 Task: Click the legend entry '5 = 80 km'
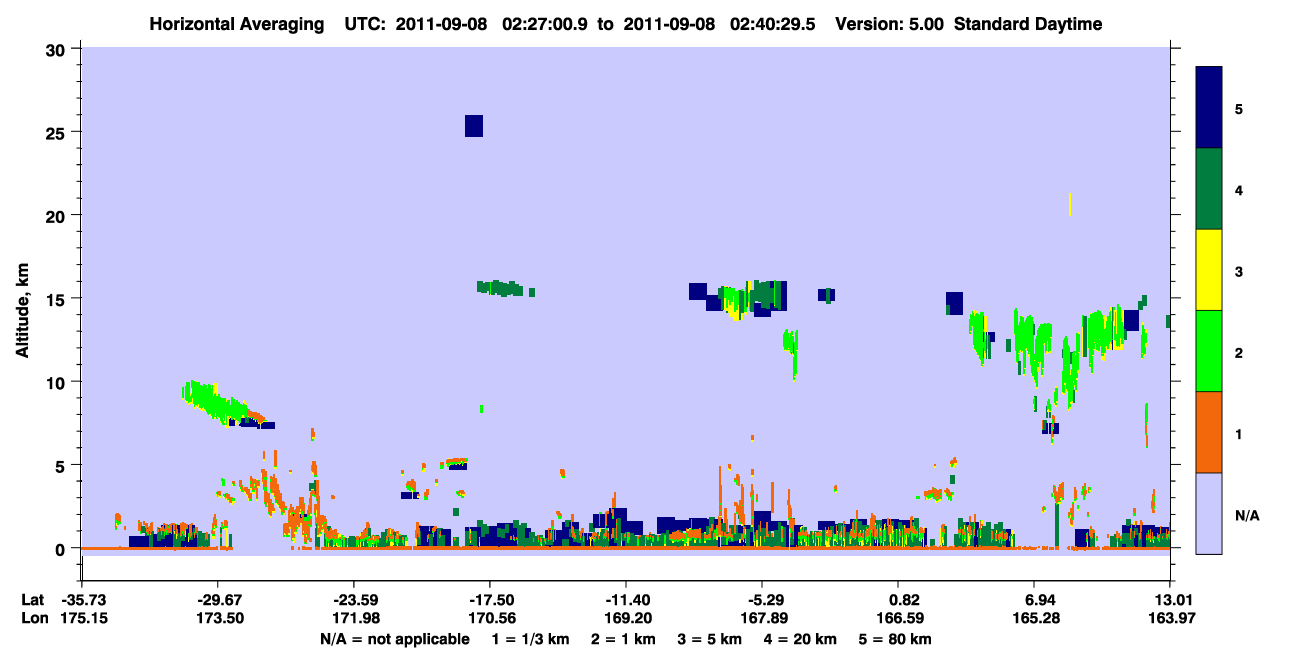897,639
